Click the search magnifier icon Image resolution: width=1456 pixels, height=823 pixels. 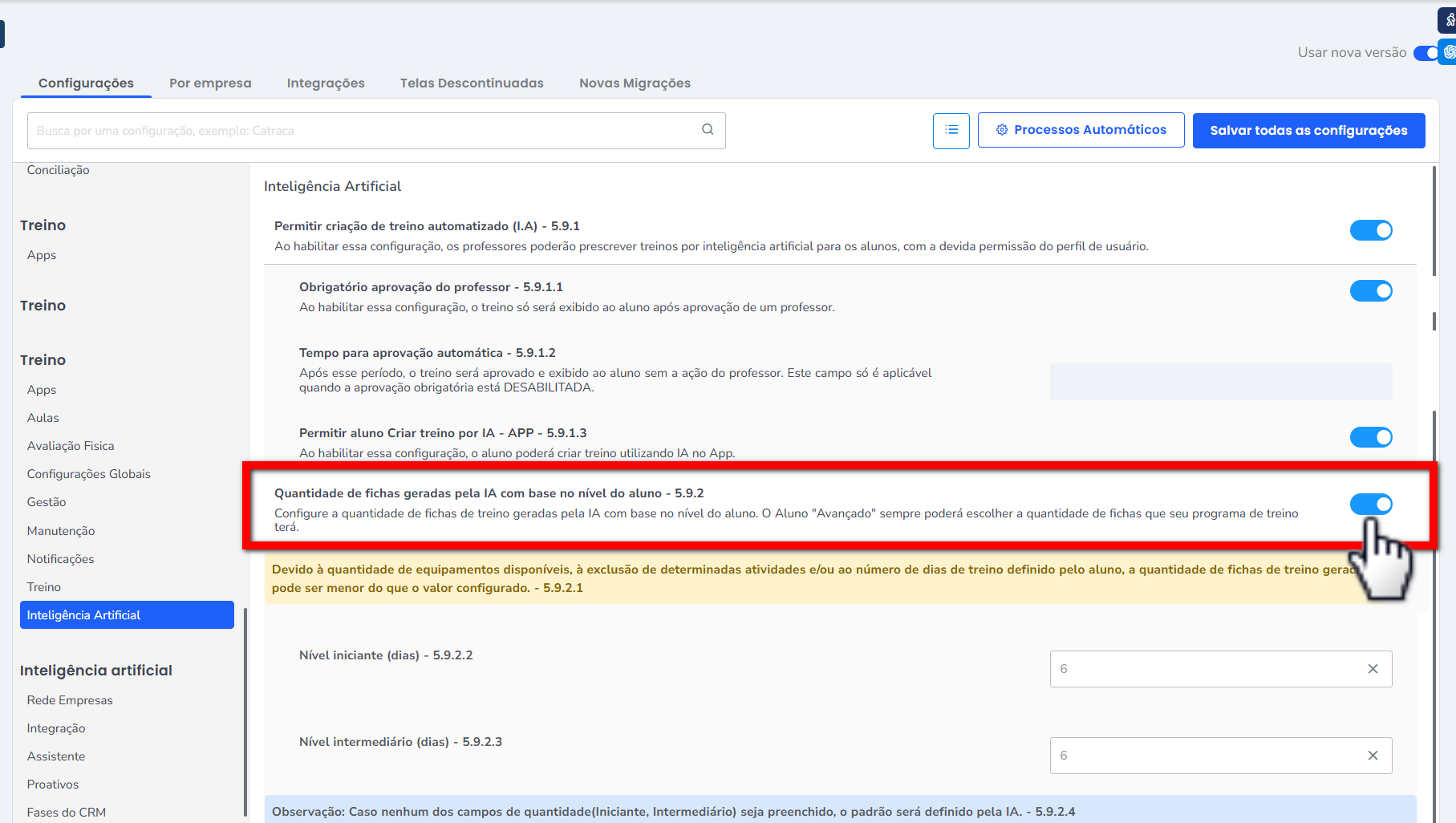coord(708,130)
